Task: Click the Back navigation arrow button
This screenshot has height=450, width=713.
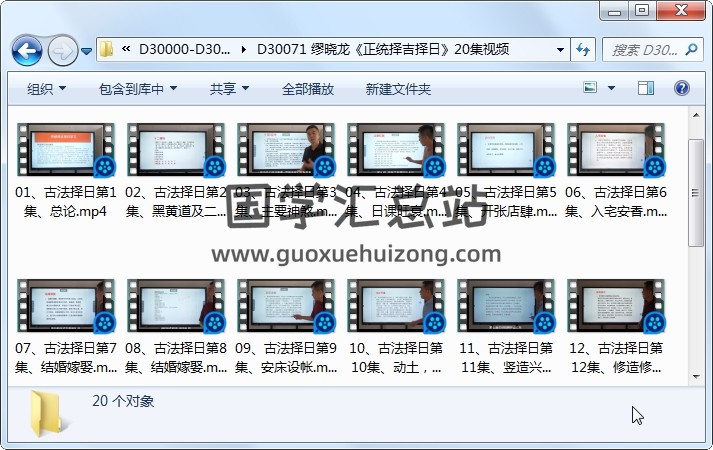Action: click(x=26, y=49)
